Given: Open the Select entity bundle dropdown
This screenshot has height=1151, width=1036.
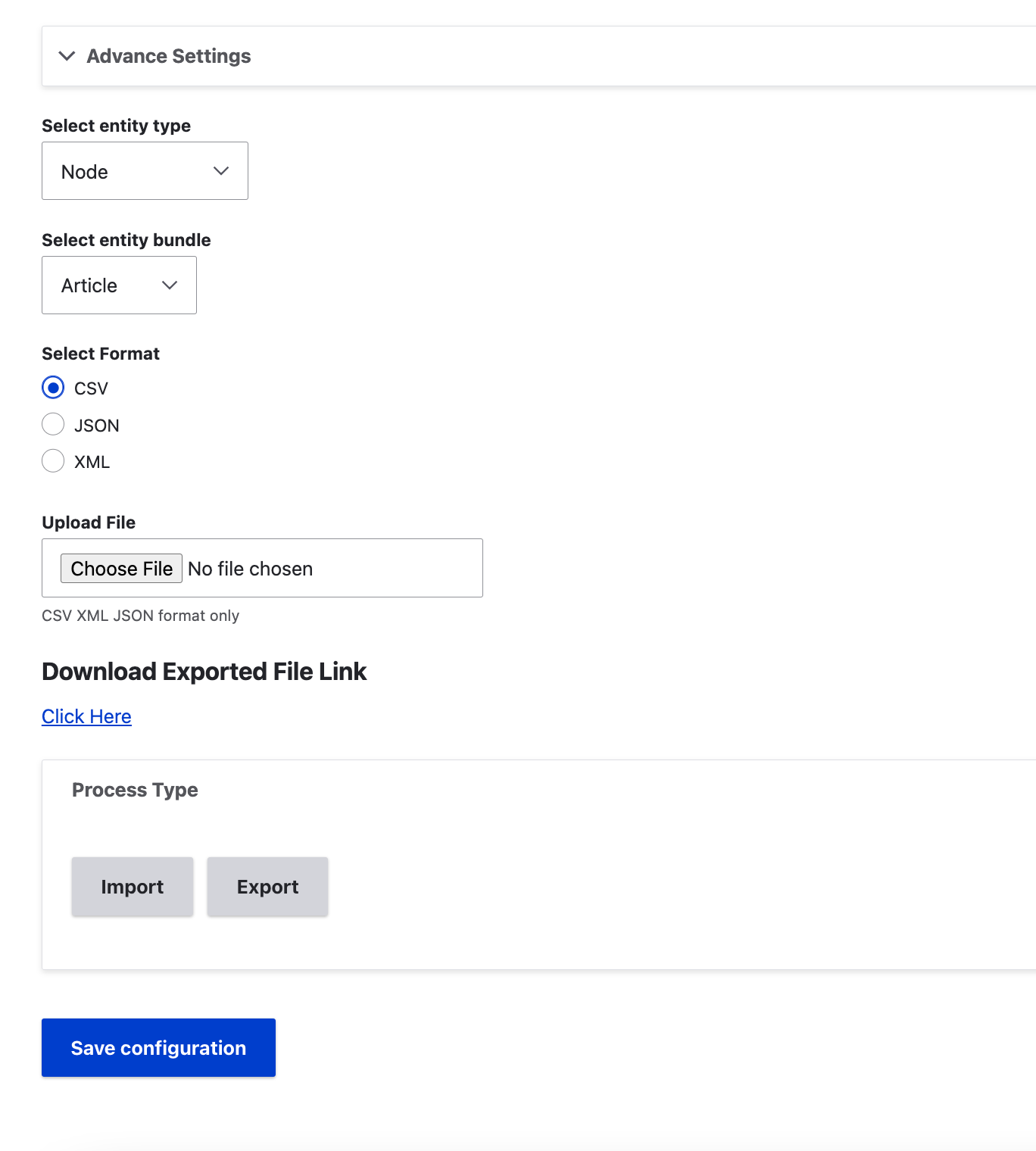Looking at the screenshot, I should pos(119,285).
